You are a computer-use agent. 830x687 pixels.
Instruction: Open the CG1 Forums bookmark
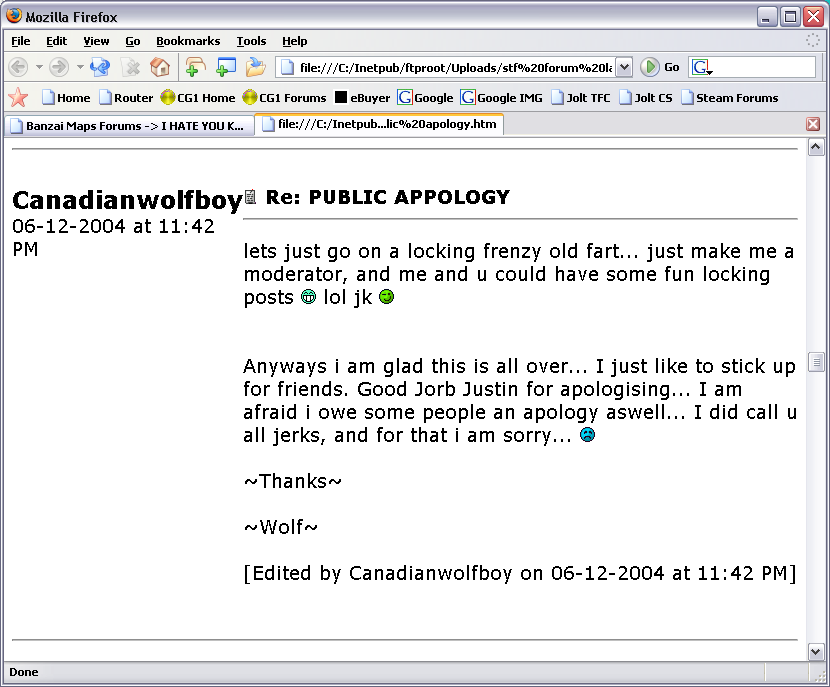(x=285, y=97)
